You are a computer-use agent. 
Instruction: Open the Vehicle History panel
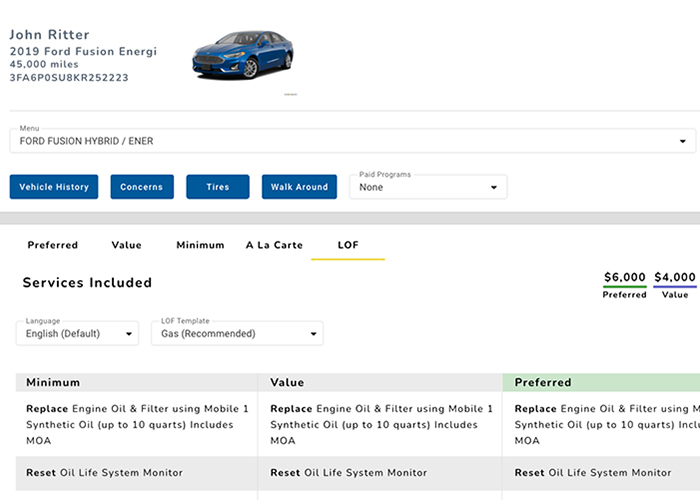54,187
